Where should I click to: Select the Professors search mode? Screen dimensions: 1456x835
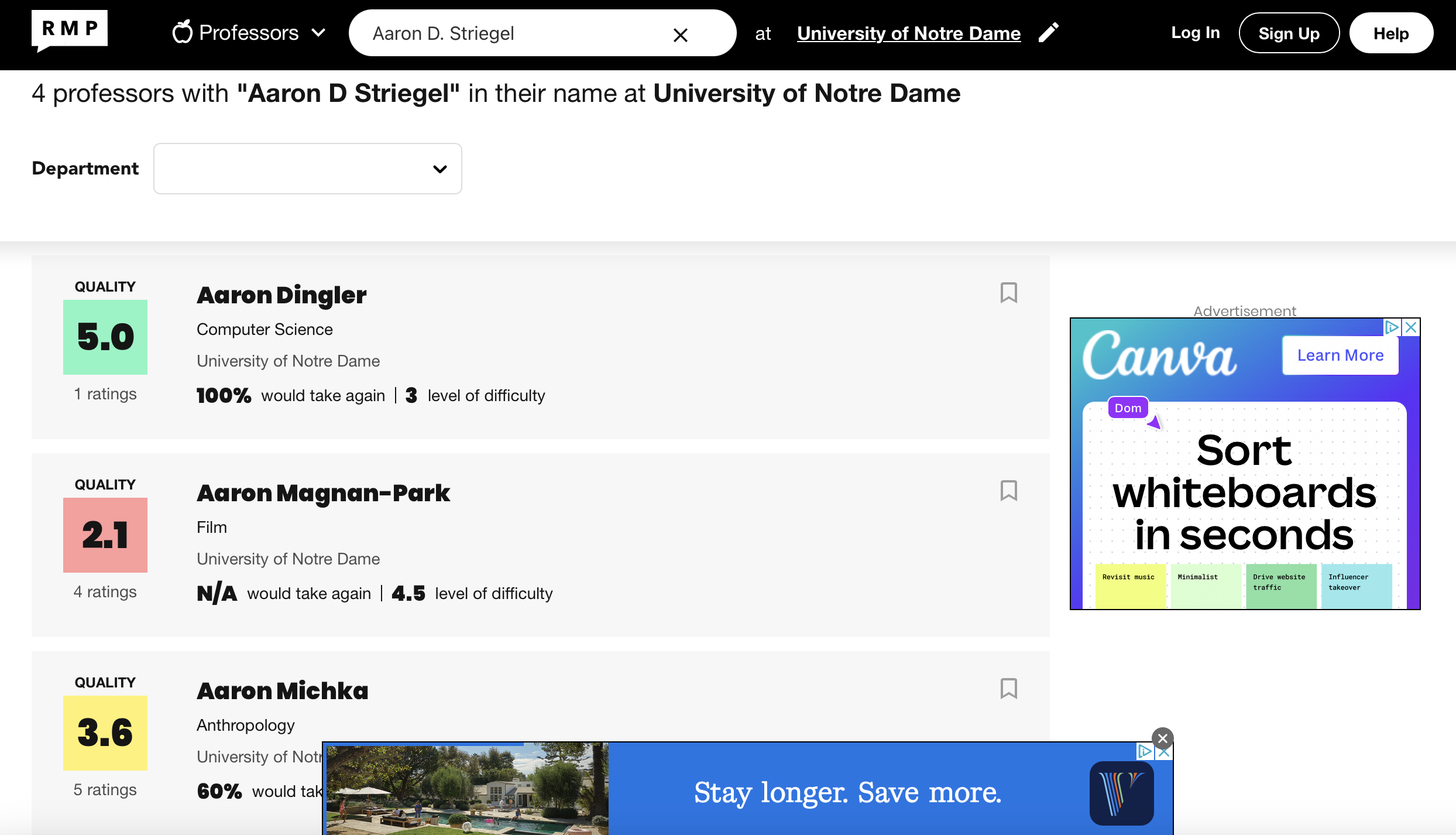248,33
